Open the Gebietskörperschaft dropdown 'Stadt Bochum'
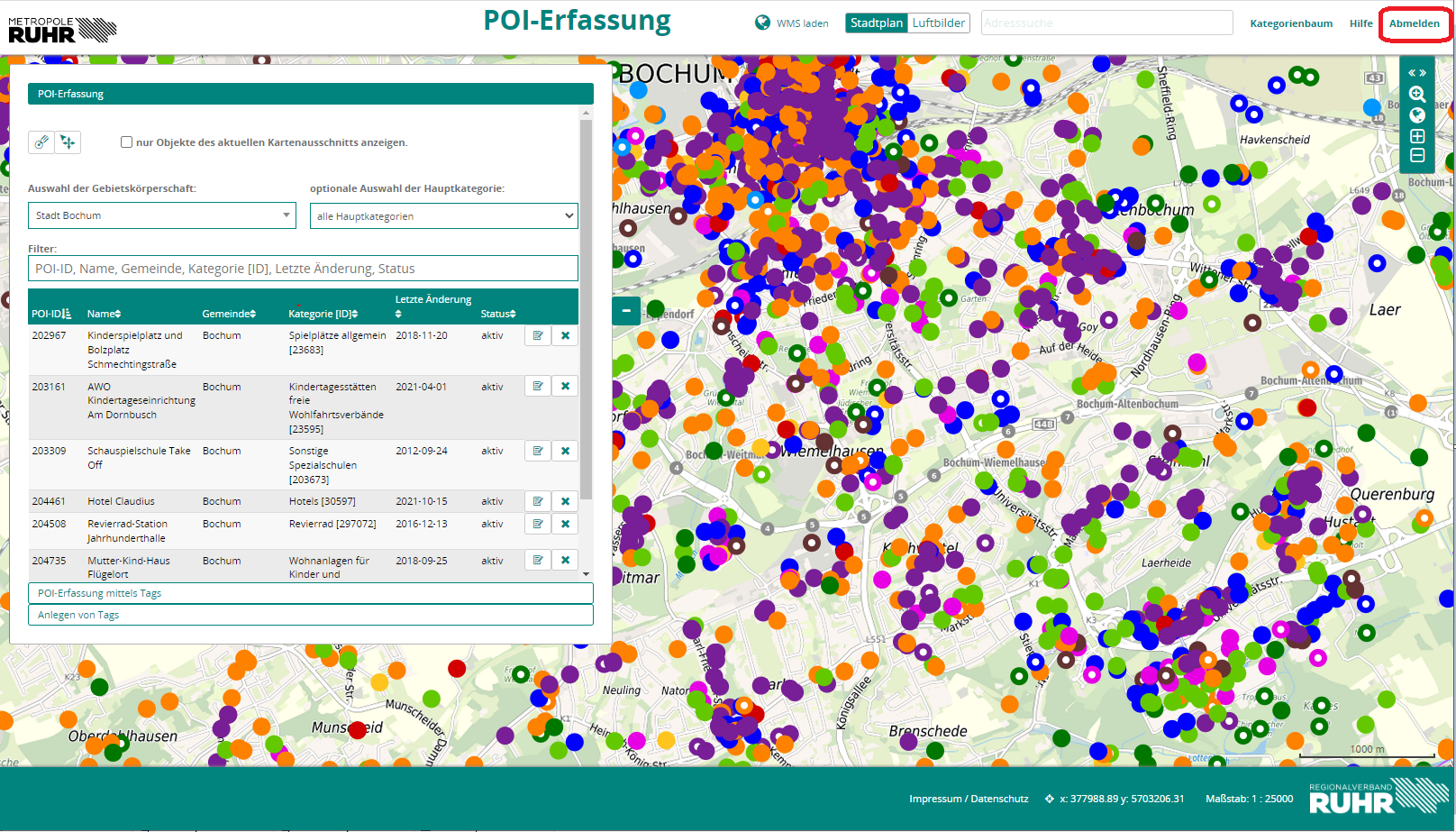Viewport: 1456px width, 832px height. [x=162, y=215]
